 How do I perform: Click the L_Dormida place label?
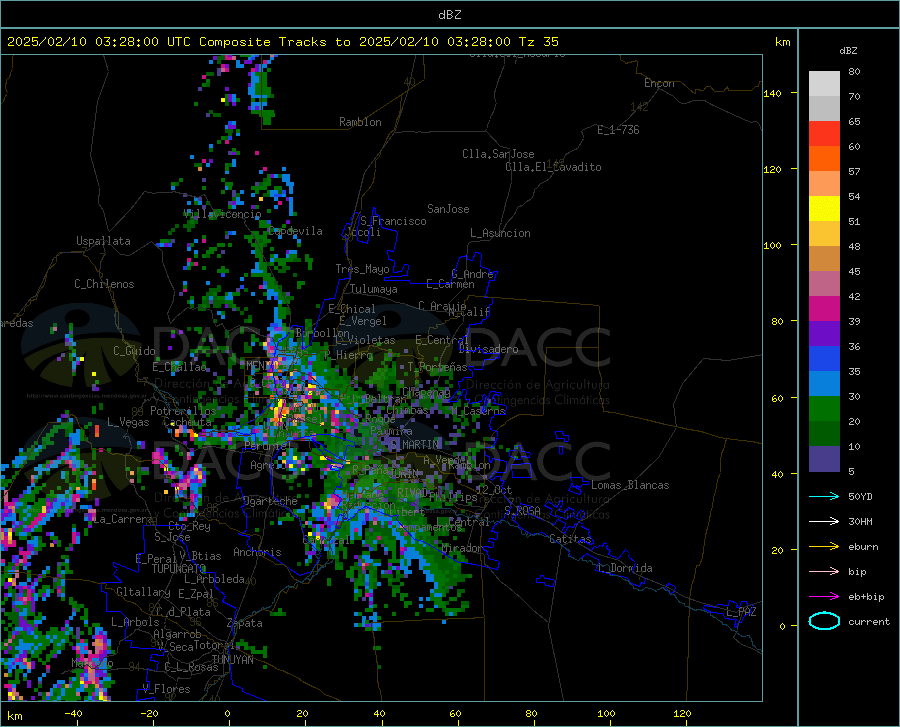624,568
